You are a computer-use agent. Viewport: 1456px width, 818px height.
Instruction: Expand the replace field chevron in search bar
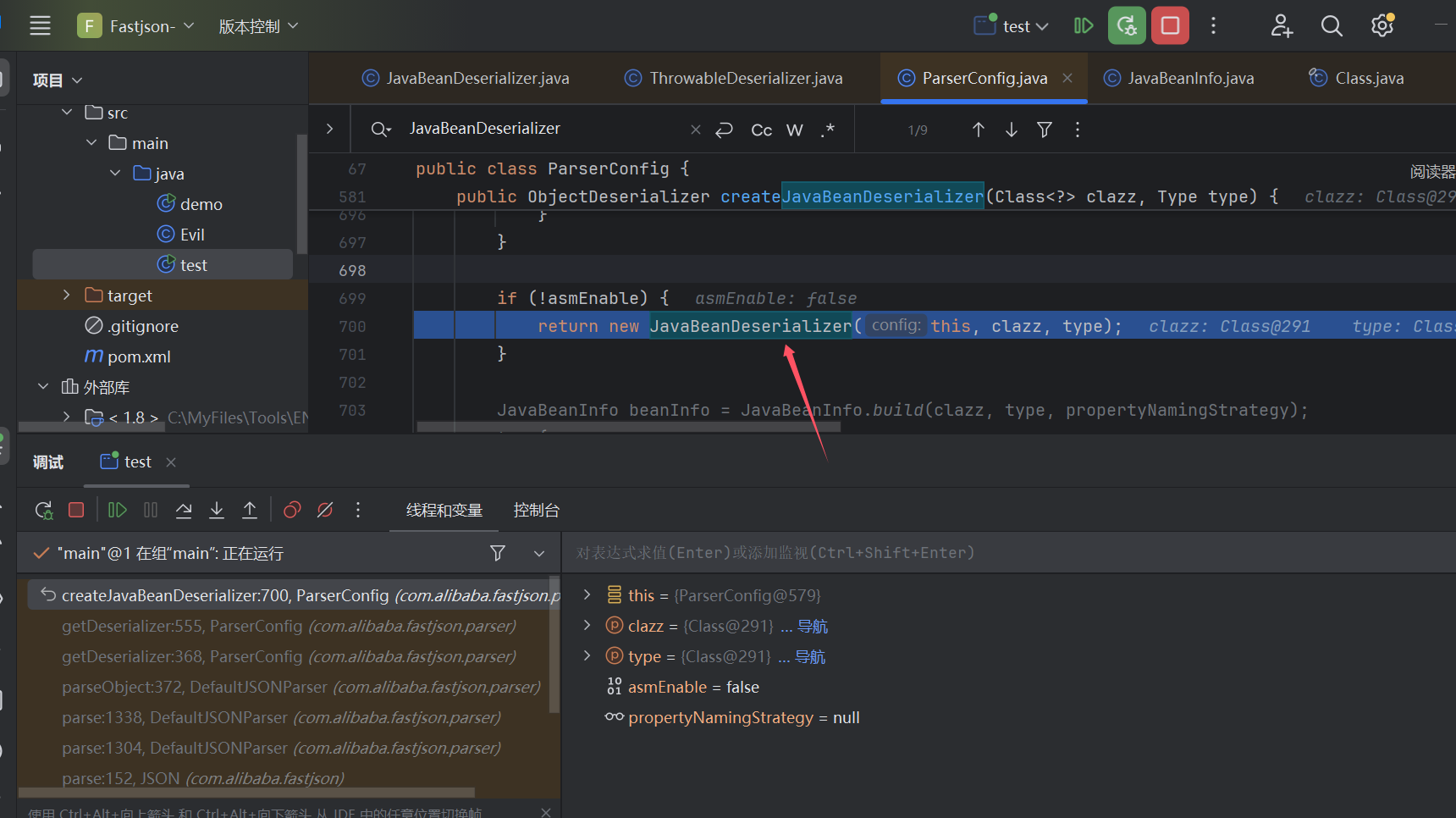[x=329, y=129]
